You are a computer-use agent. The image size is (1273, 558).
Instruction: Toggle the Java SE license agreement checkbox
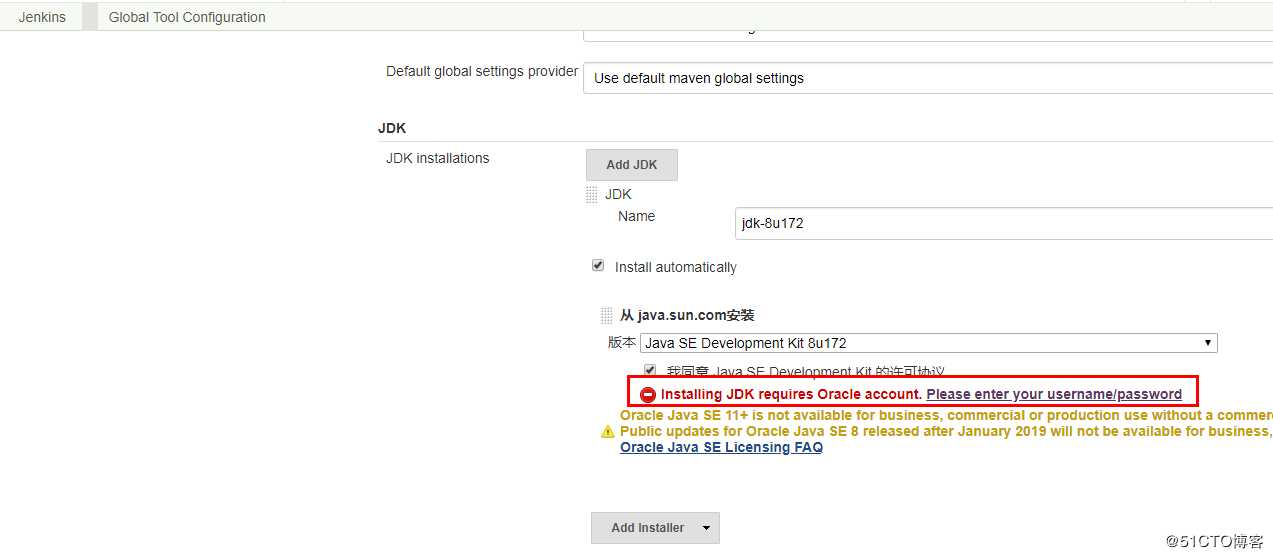(x=650, y=370)
